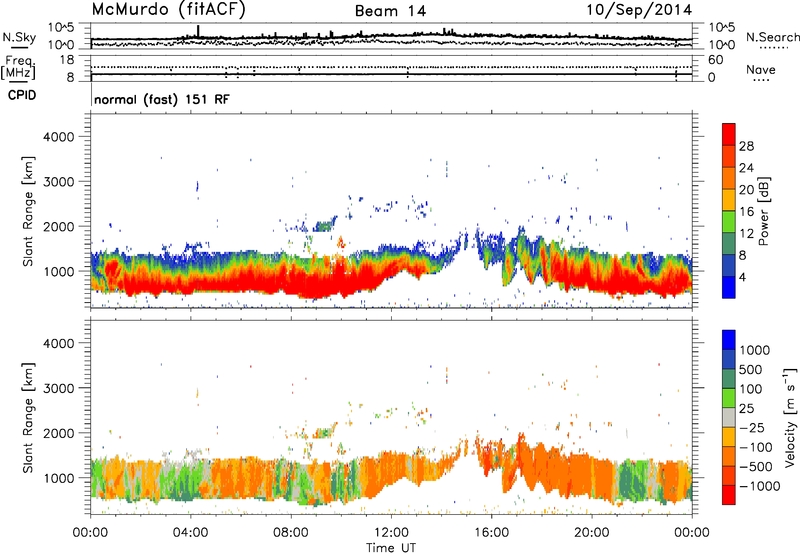The height and width of the screenshot is (554, 800).
Task: Click the '60' label on Nave axis
Action: click(x=715, y=60)
